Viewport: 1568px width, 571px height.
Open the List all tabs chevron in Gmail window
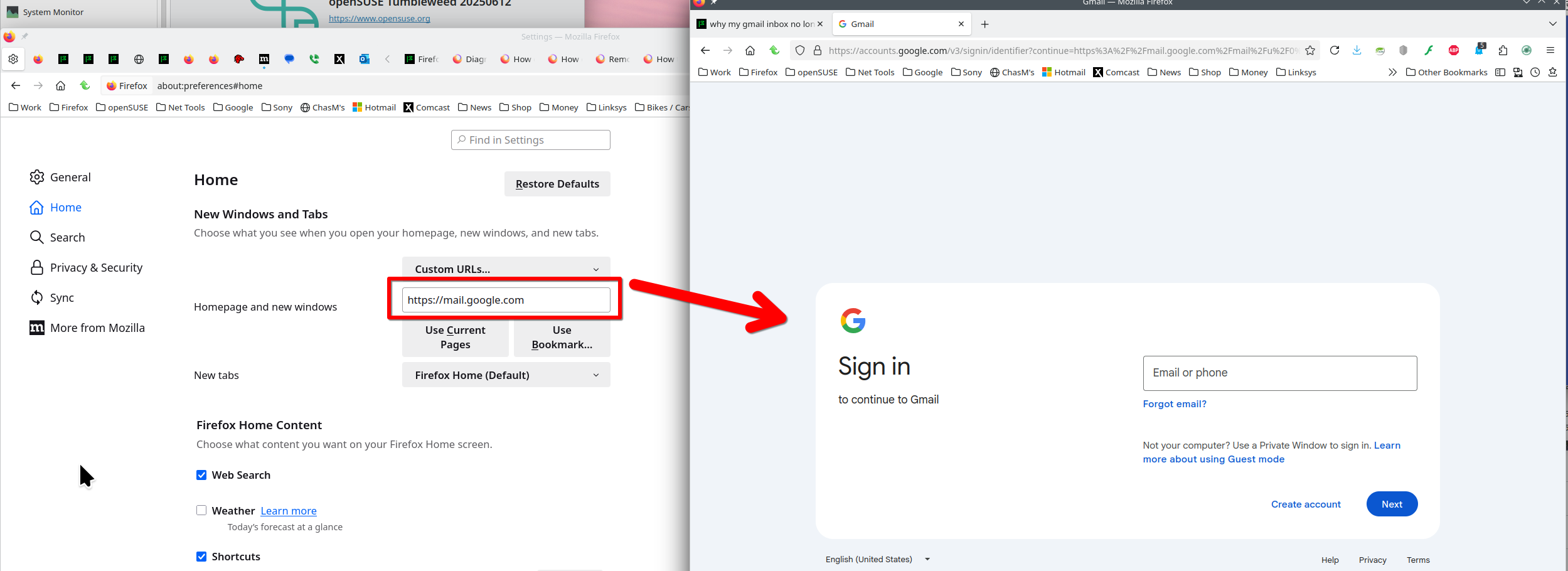pos(1552,24)
